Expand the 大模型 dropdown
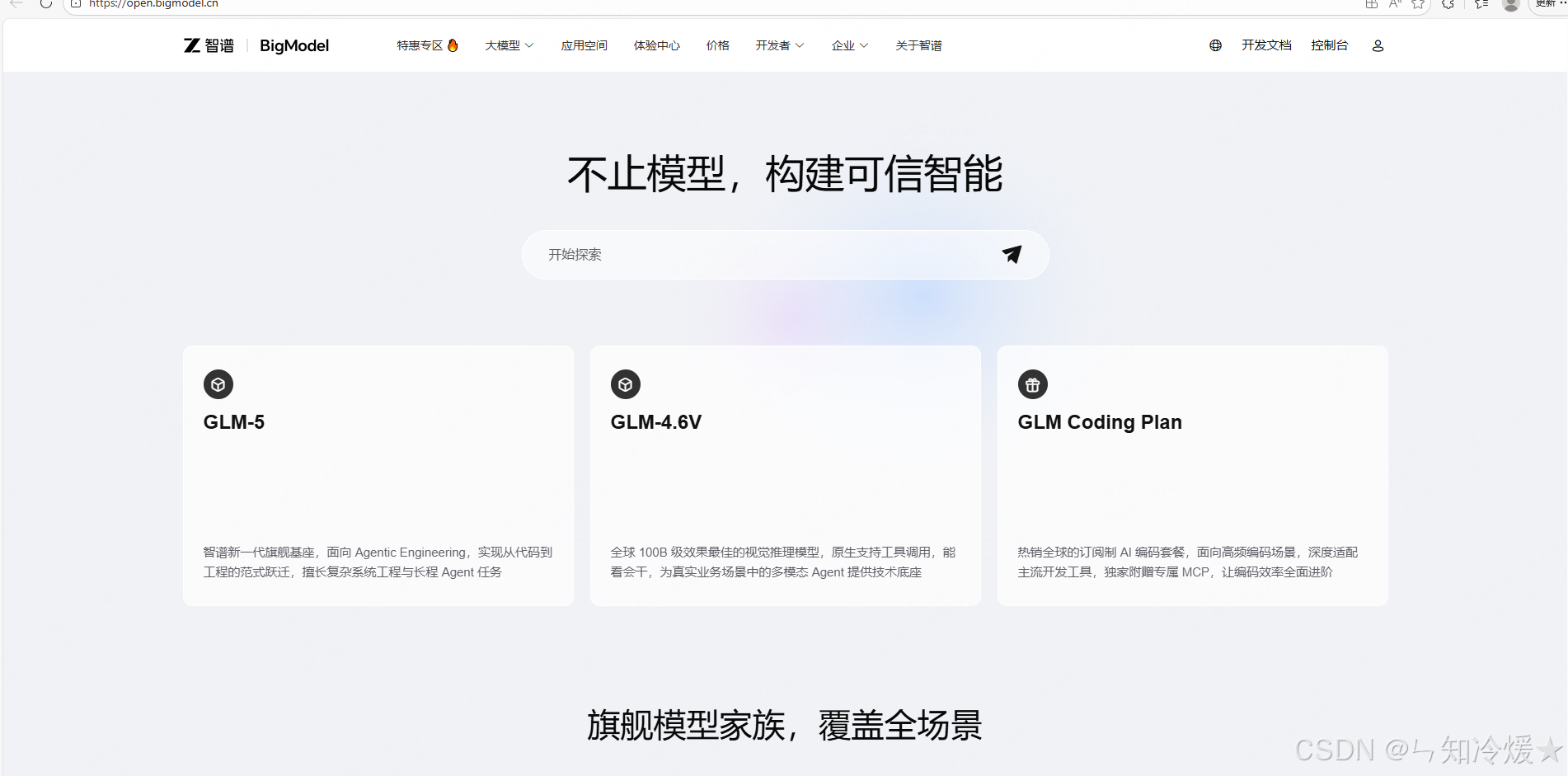The image size is (1568, 776). point(509,45)
